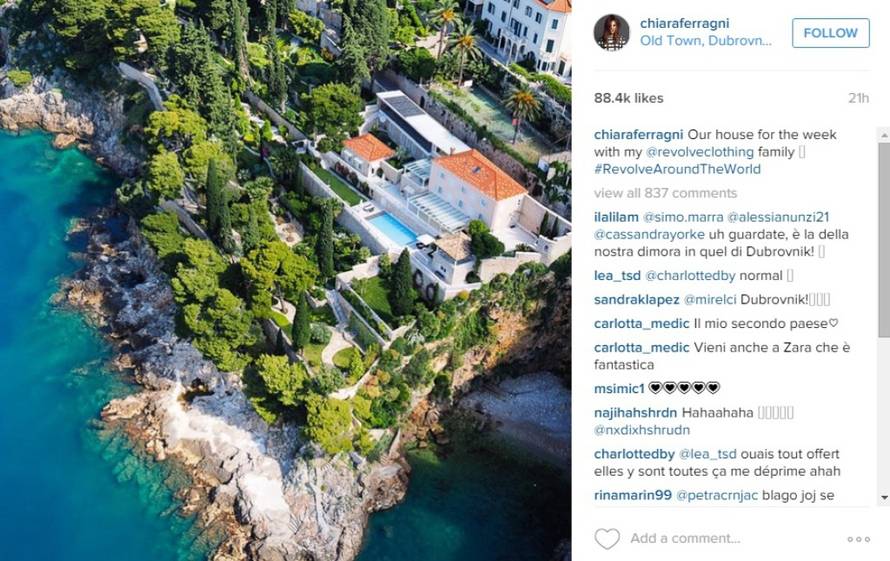890x561 pixels.
Task: Open commenter msimic1's profile
Action: coord(619,388)
